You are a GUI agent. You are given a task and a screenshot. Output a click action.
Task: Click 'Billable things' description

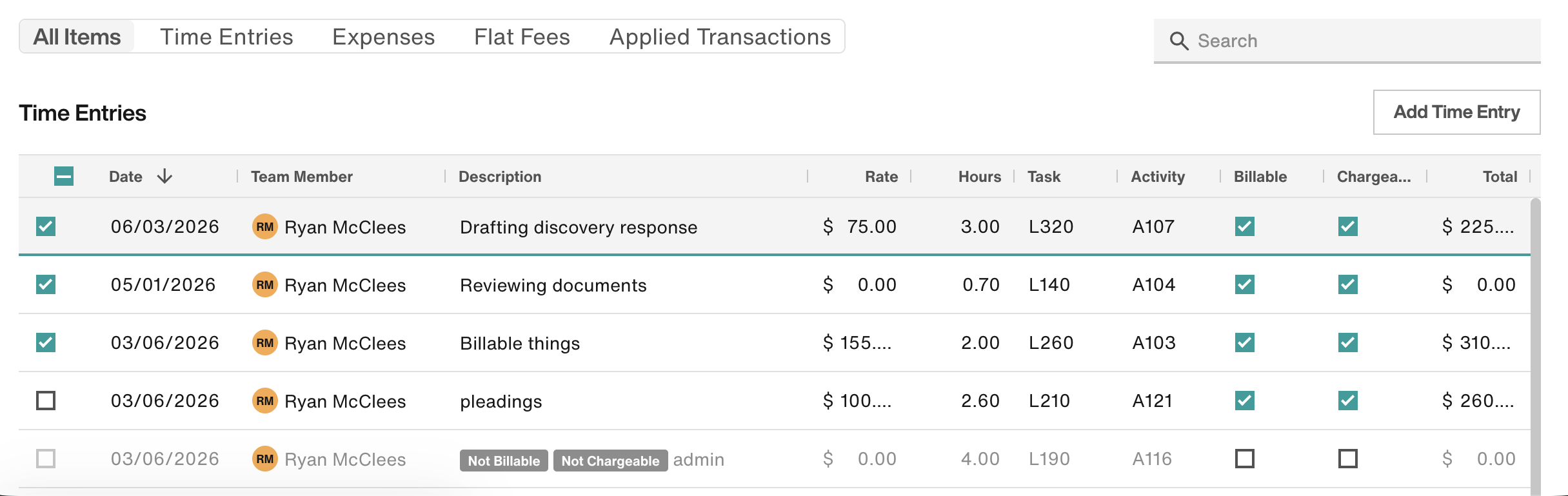(520, 343)
